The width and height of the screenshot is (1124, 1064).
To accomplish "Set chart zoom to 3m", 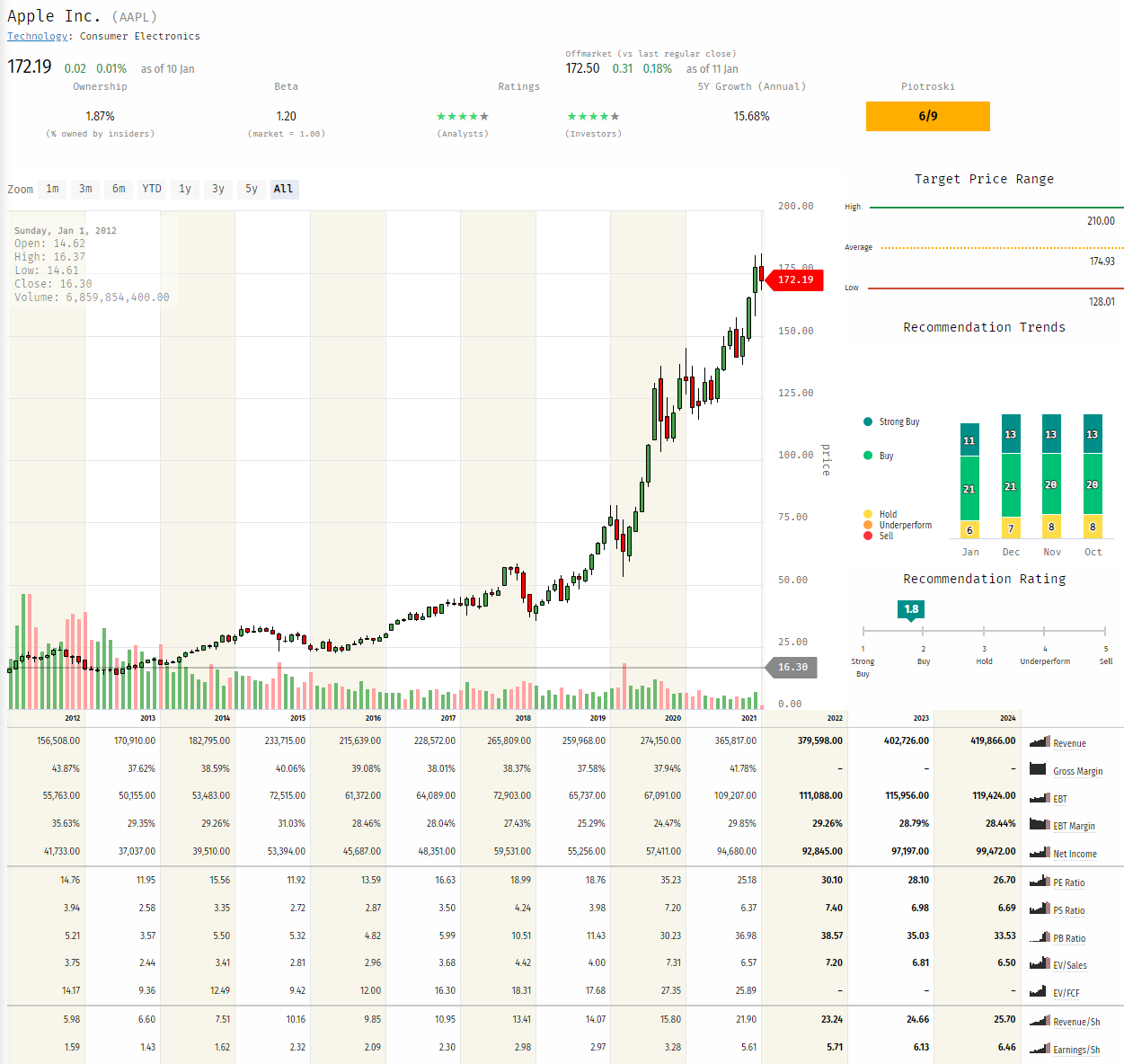I will [x=85, y=189].
